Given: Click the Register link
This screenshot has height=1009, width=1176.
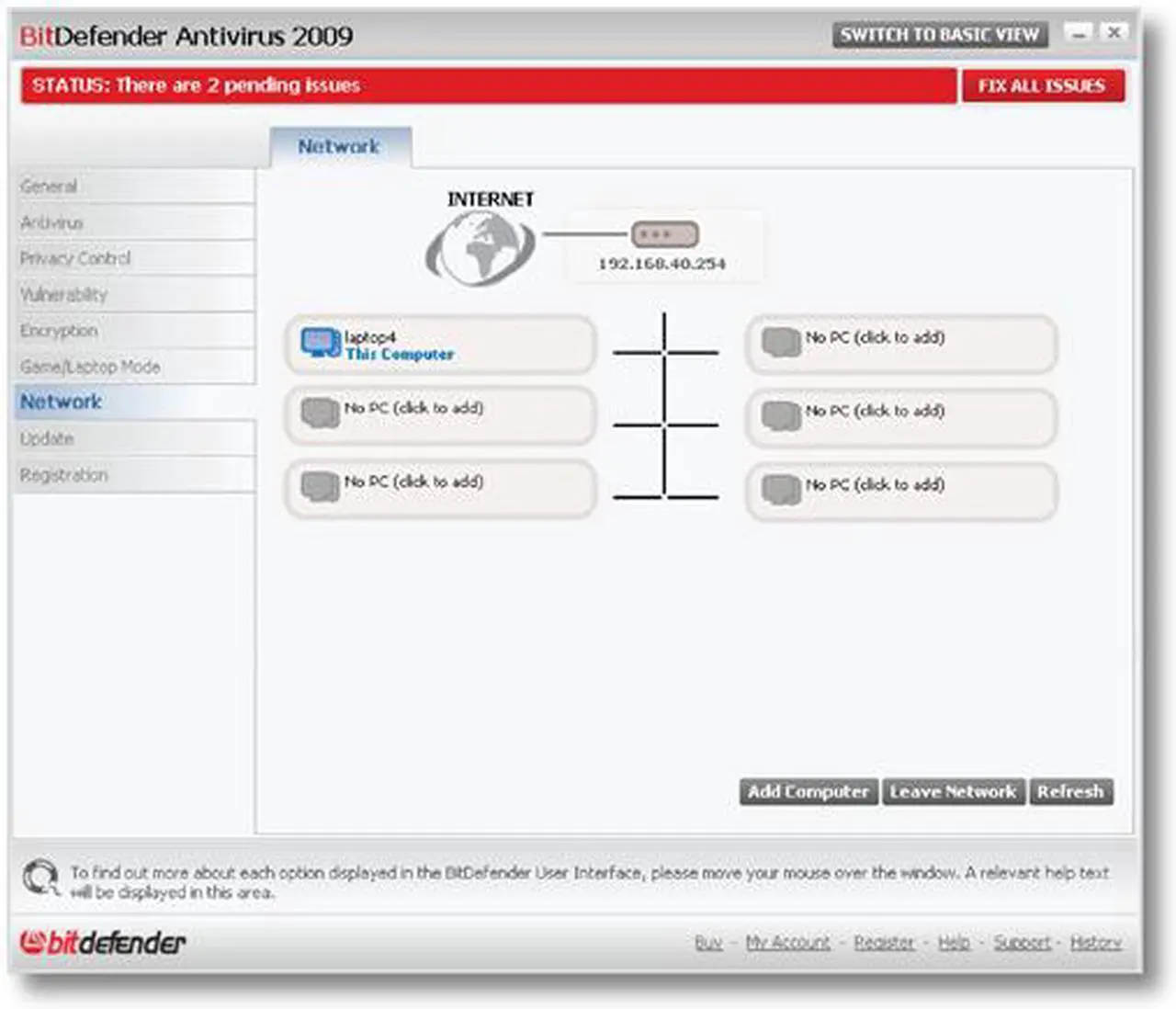Looking at the screenshot, I should point(884,942).
